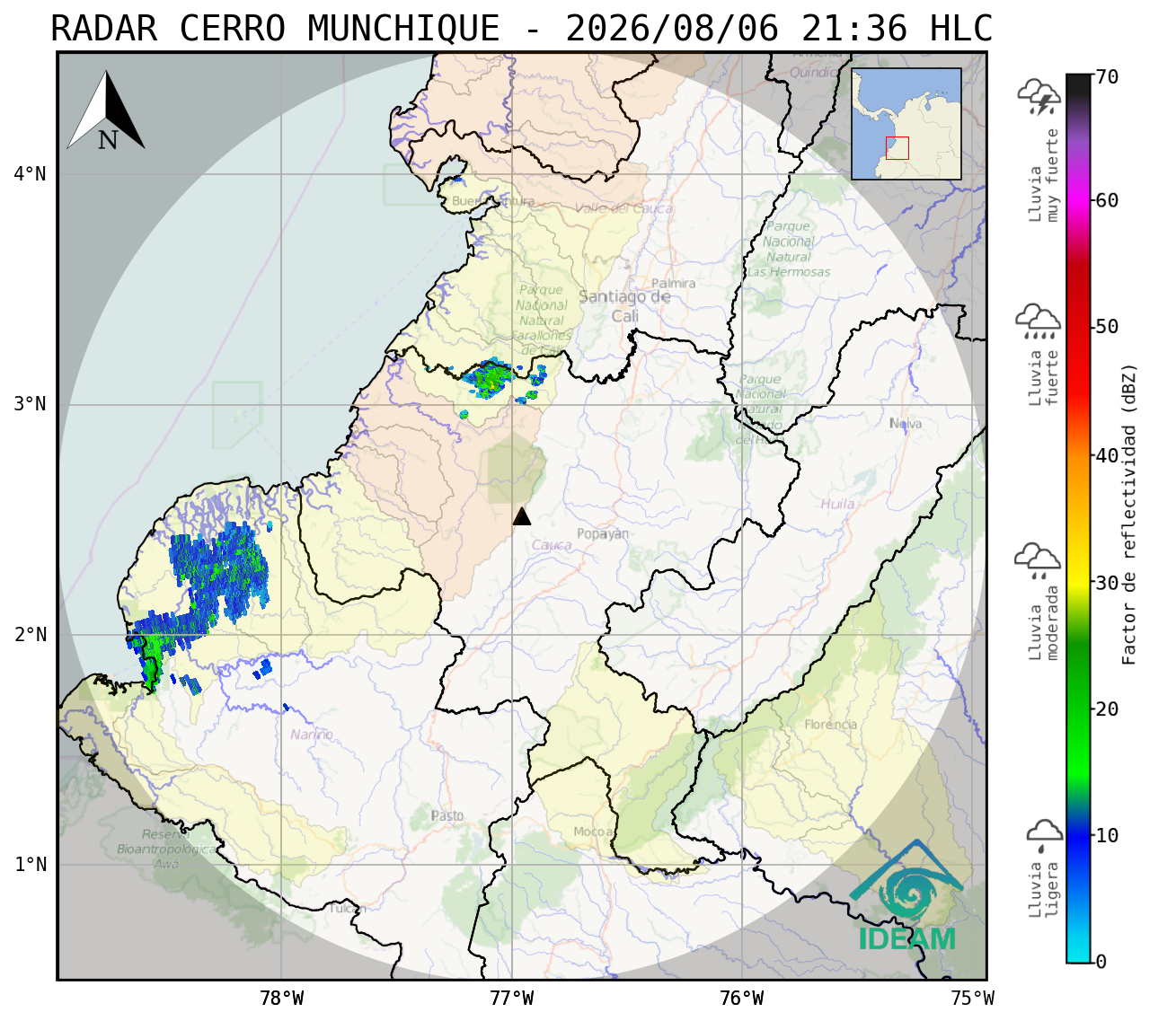This screenshot has width=1176, height=1021.
Task: Pick the 10 dBZ blue color on scale
Action: pos(1078,835)
